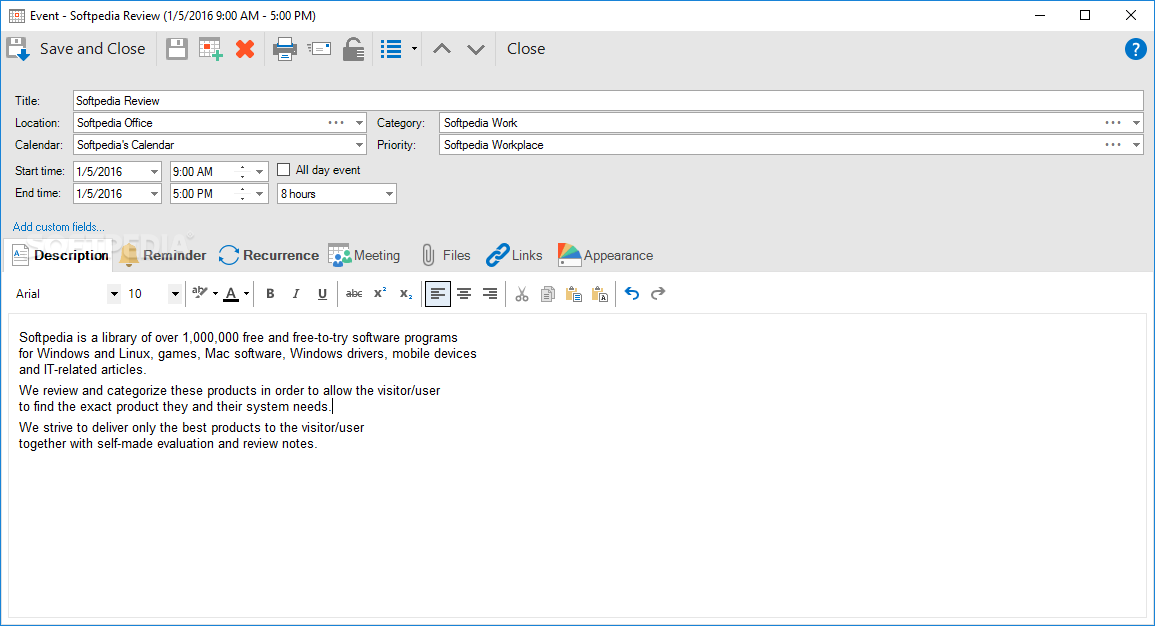This screenshot has width=1155, height=626.
Task: Open the Arial font name dropdown
Action: (x=113, y=294)
